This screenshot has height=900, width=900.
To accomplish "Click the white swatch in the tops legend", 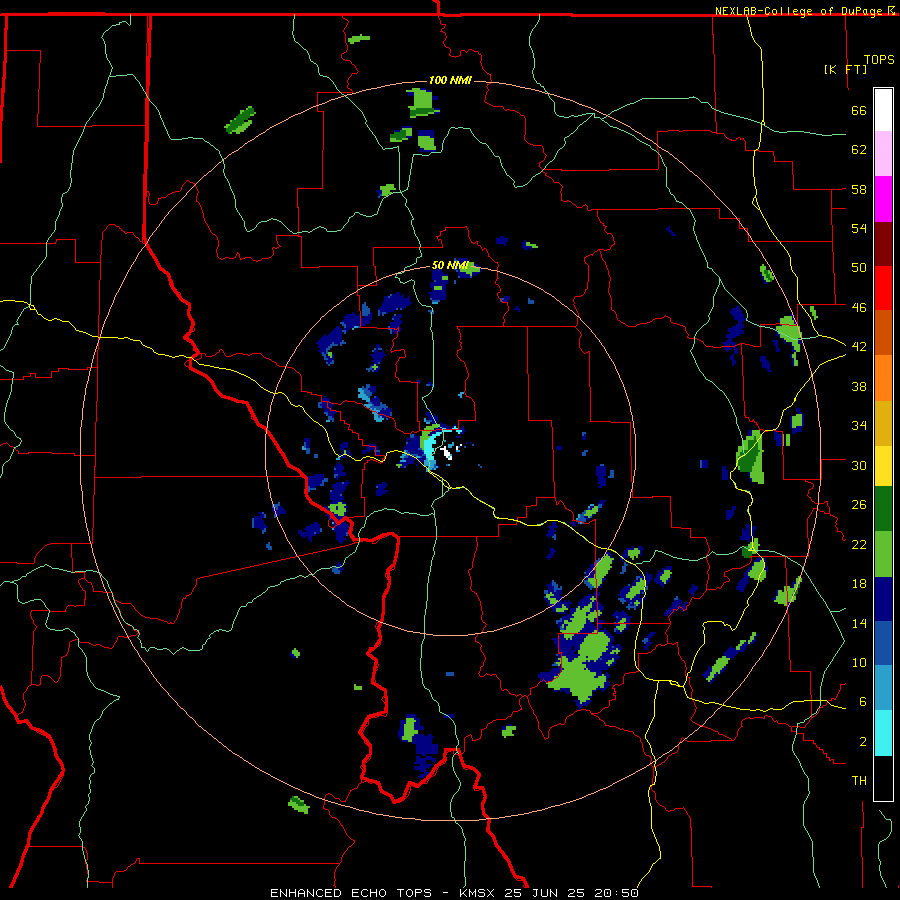I will [x=883, y=110].
